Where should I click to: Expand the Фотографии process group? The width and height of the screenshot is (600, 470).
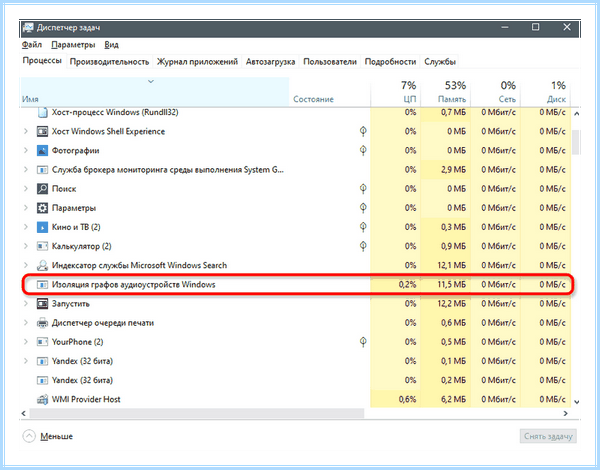point(26,150)
